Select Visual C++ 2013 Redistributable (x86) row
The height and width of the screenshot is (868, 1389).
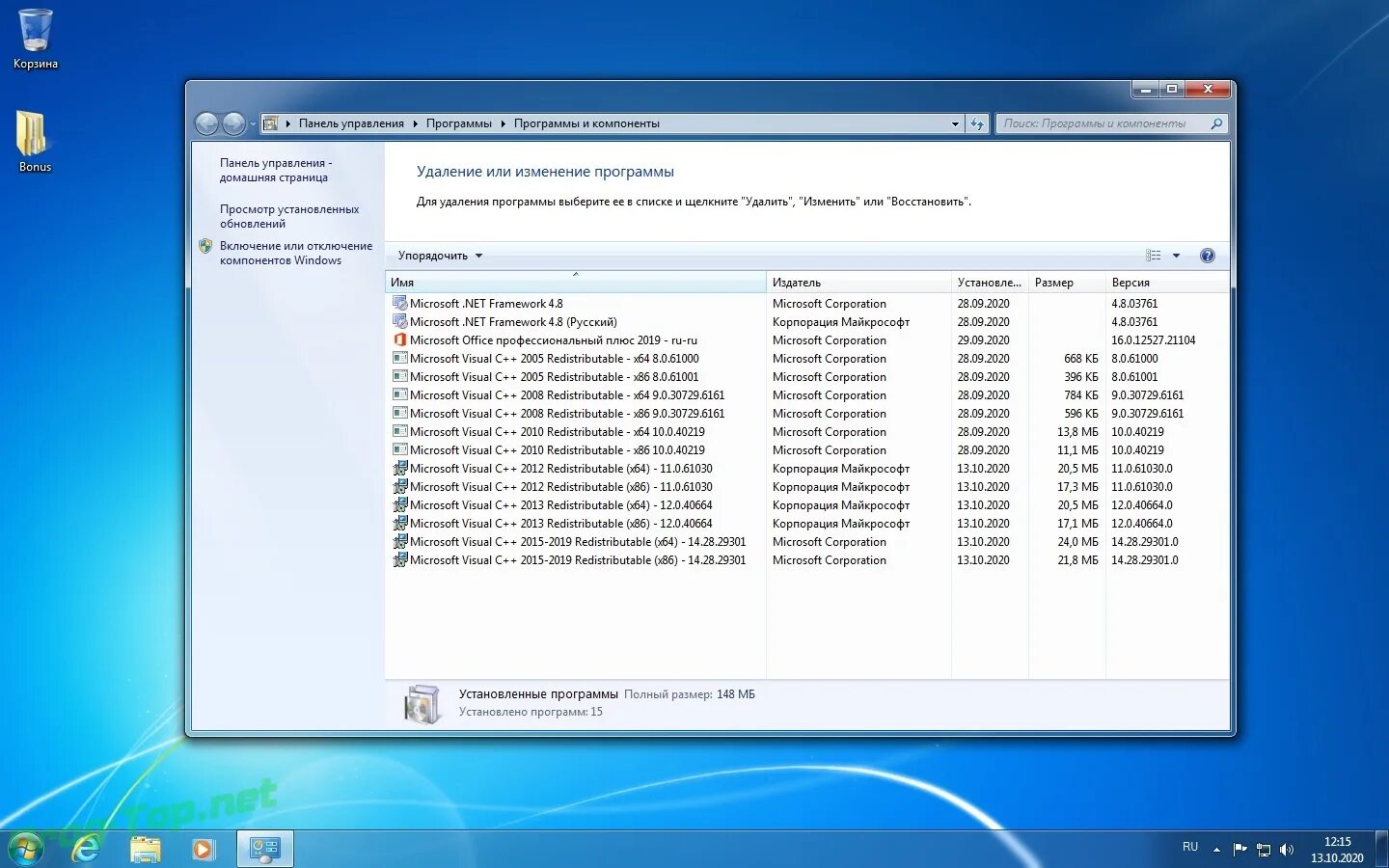(x=806, y=524)
